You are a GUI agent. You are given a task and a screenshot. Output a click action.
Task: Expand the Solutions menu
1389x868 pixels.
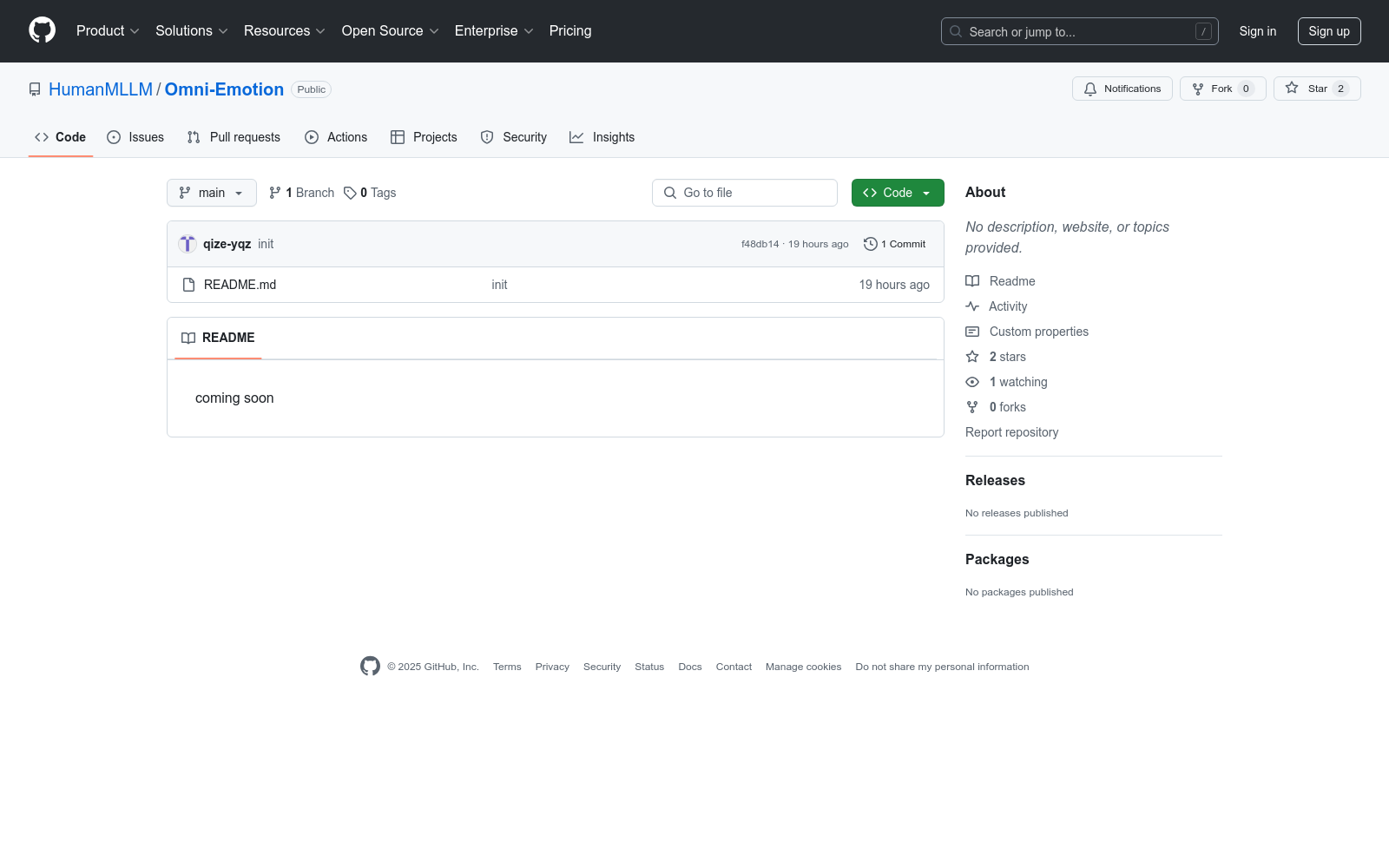click(192, 31)
